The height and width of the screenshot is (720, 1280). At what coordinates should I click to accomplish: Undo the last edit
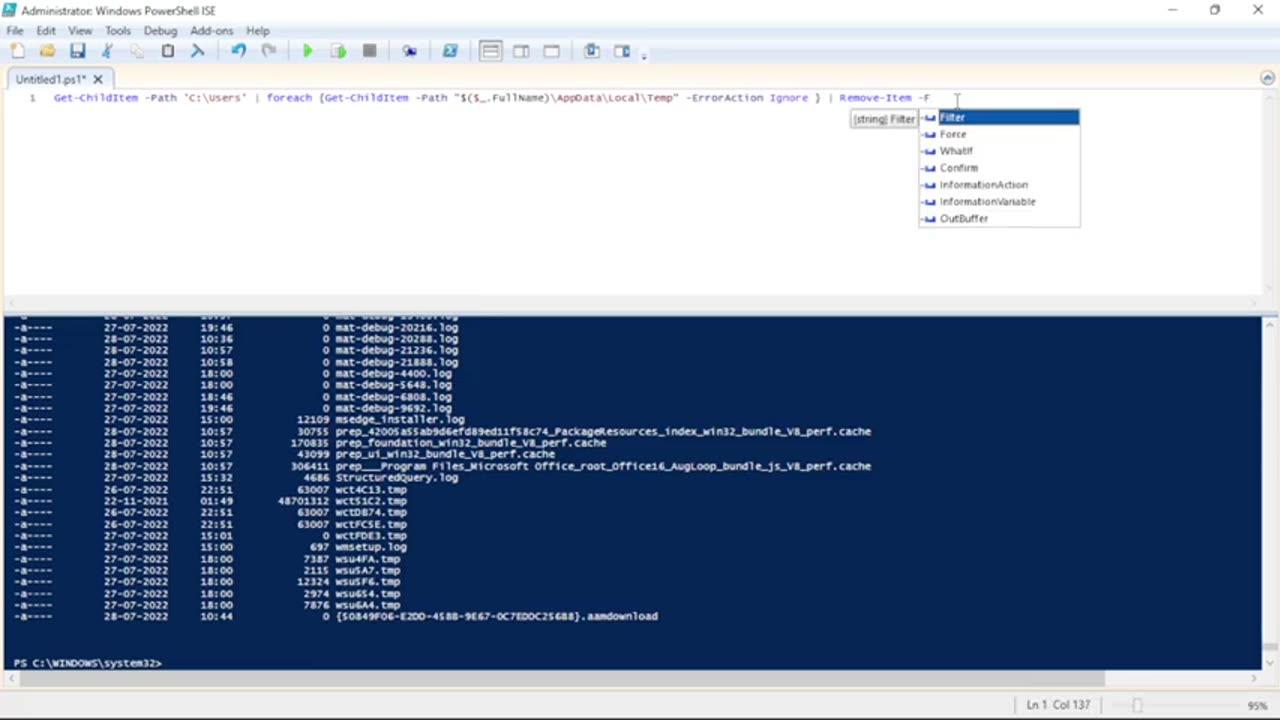[x=239, y=51]
